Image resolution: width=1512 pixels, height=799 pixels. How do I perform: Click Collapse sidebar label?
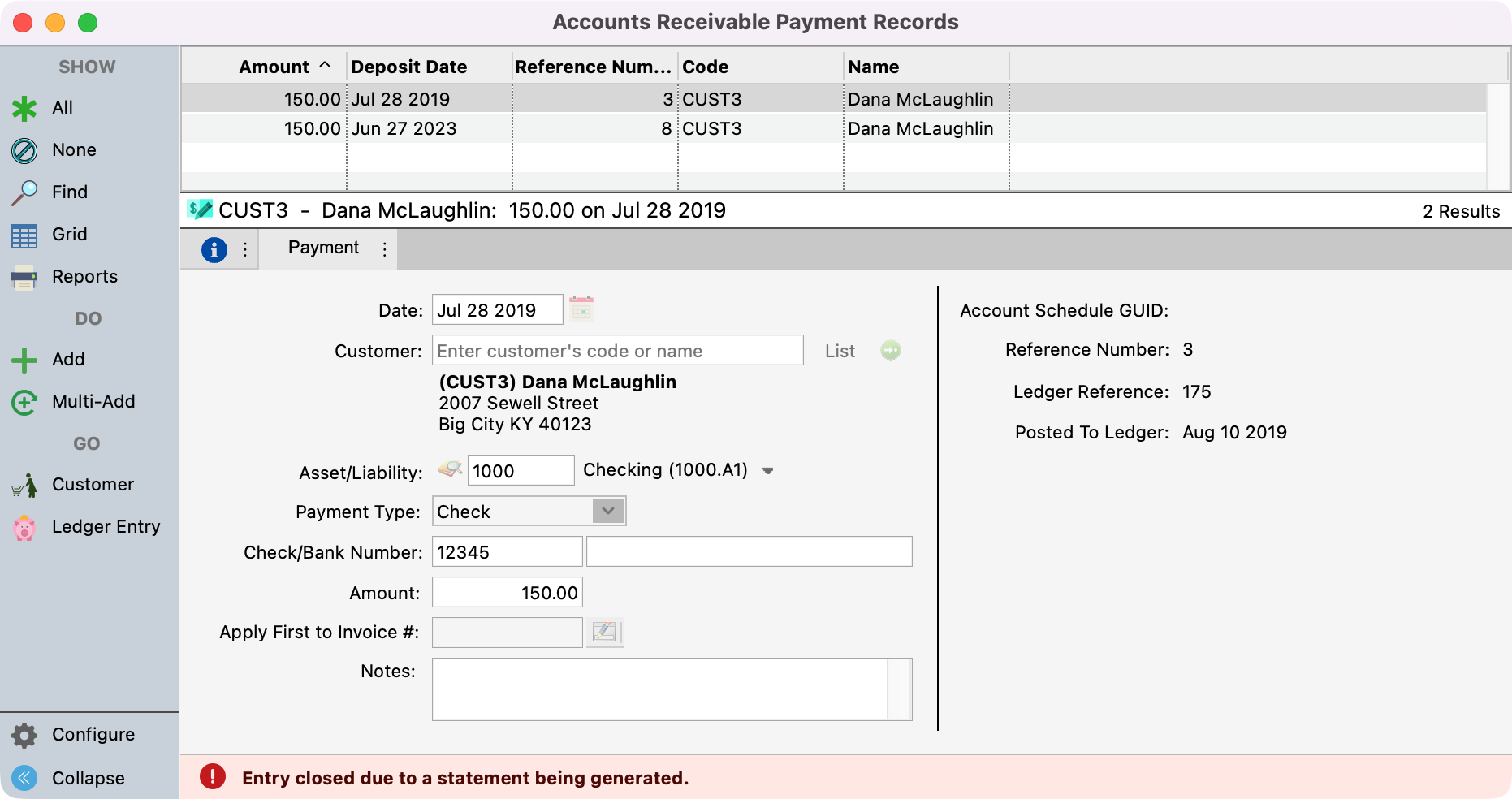88,779
